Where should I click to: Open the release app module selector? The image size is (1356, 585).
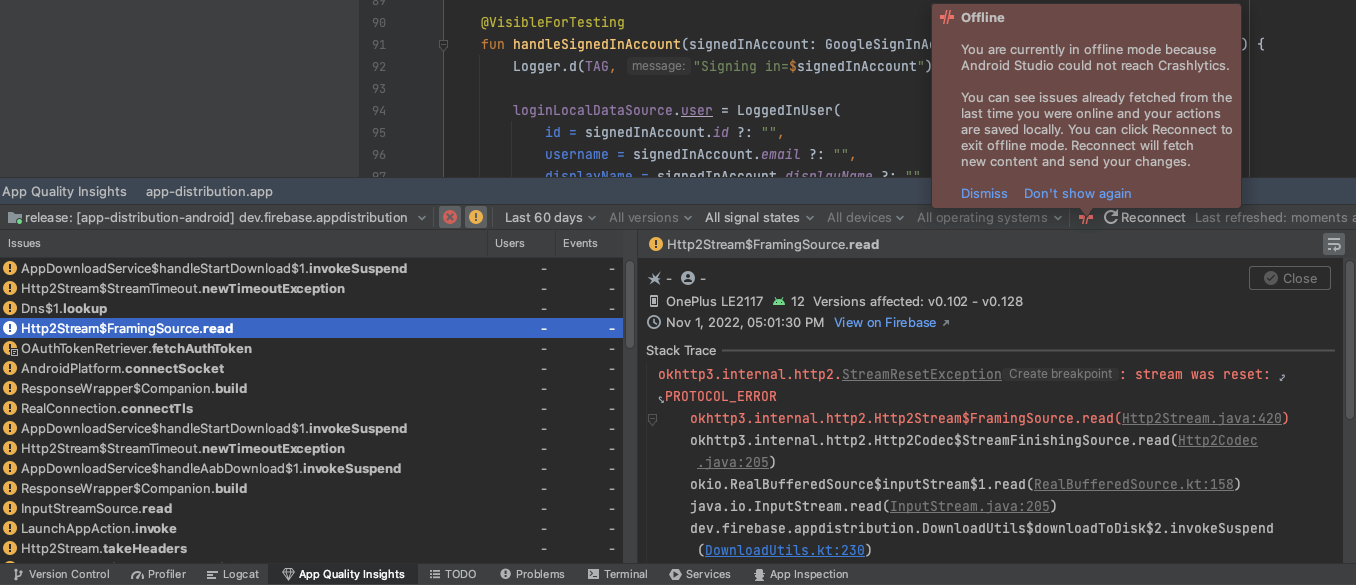pyautogui.click(x=218, y=217)
